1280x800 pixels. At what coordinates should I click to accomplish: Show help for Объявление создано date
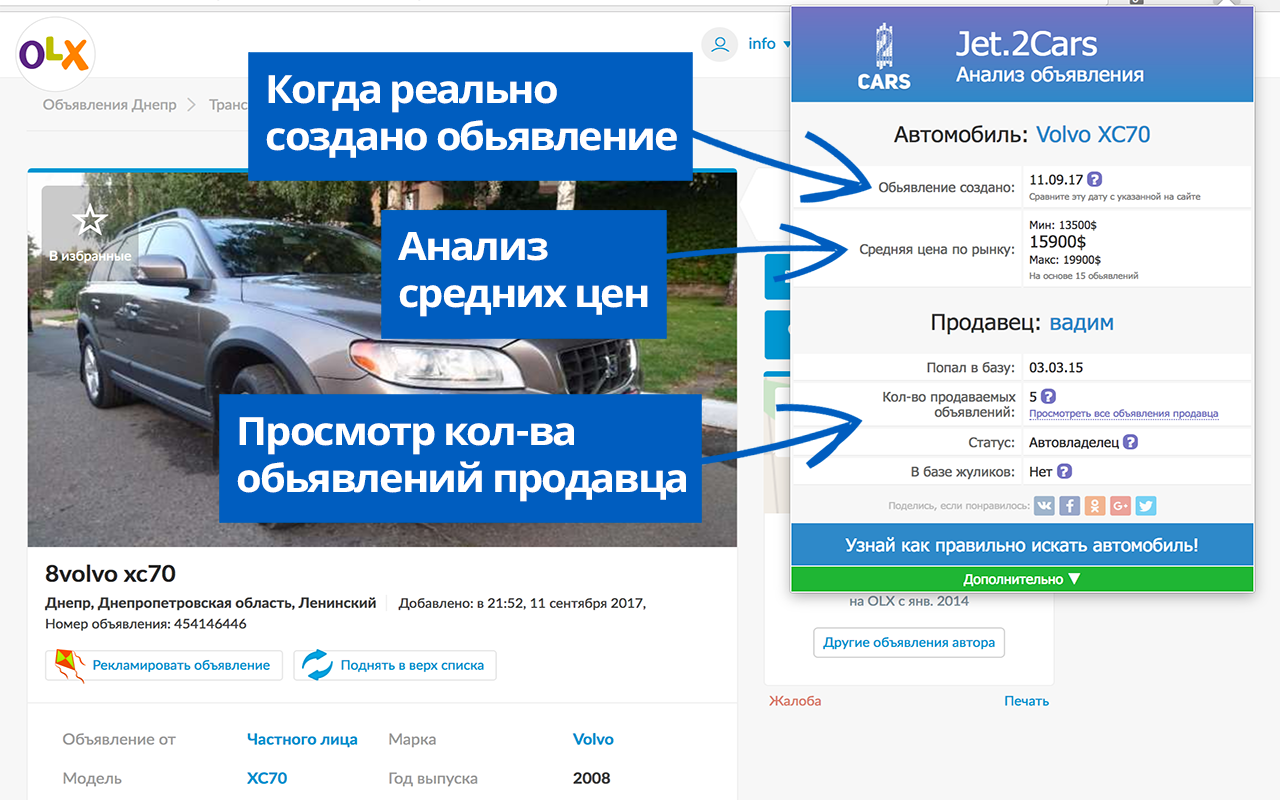coord(1095,180)
